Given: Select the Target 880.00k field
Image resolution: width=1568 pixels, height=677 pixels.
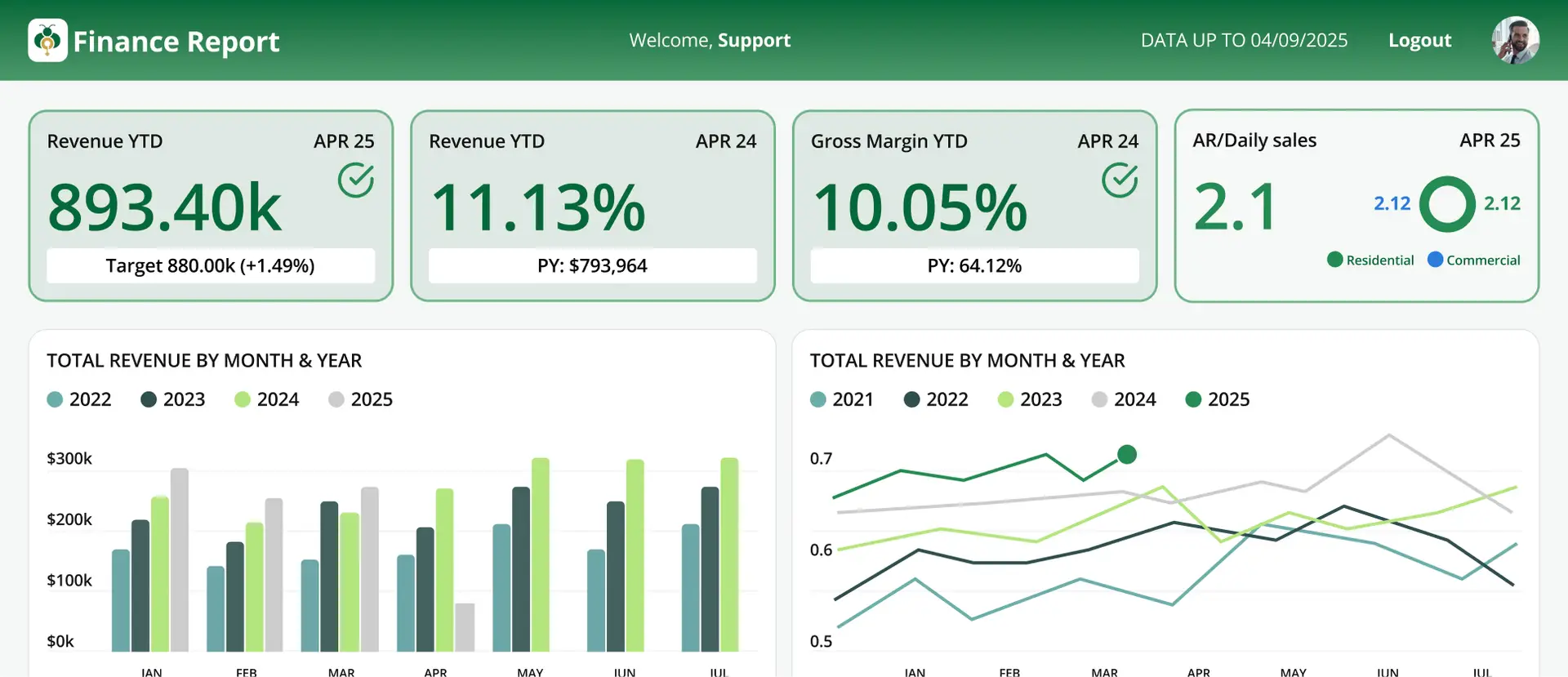Looking at the screenshot, I should point(211,266).
